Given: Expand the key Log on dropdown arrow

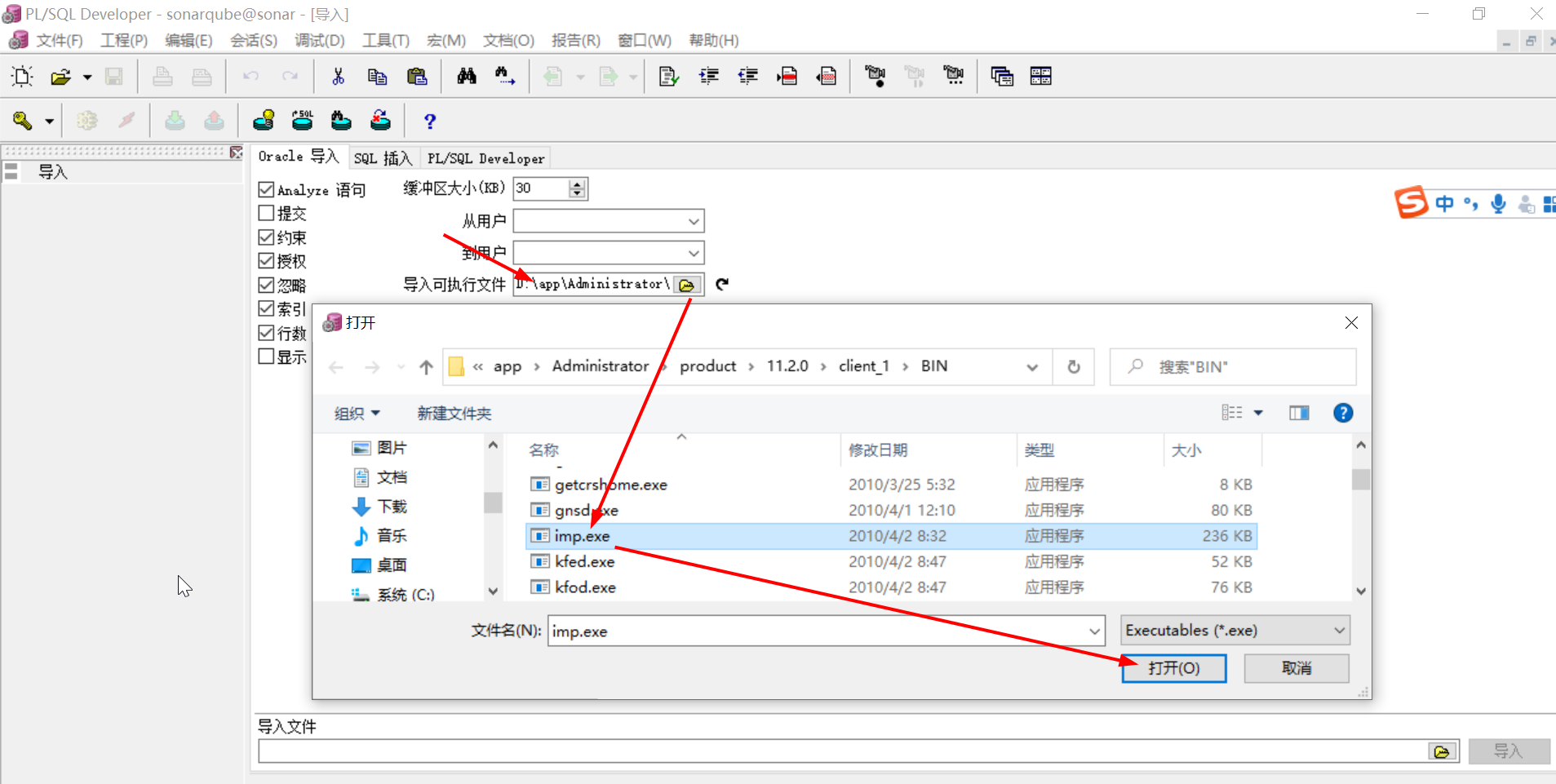Looking at the screenshot, I should click(49, 122).
